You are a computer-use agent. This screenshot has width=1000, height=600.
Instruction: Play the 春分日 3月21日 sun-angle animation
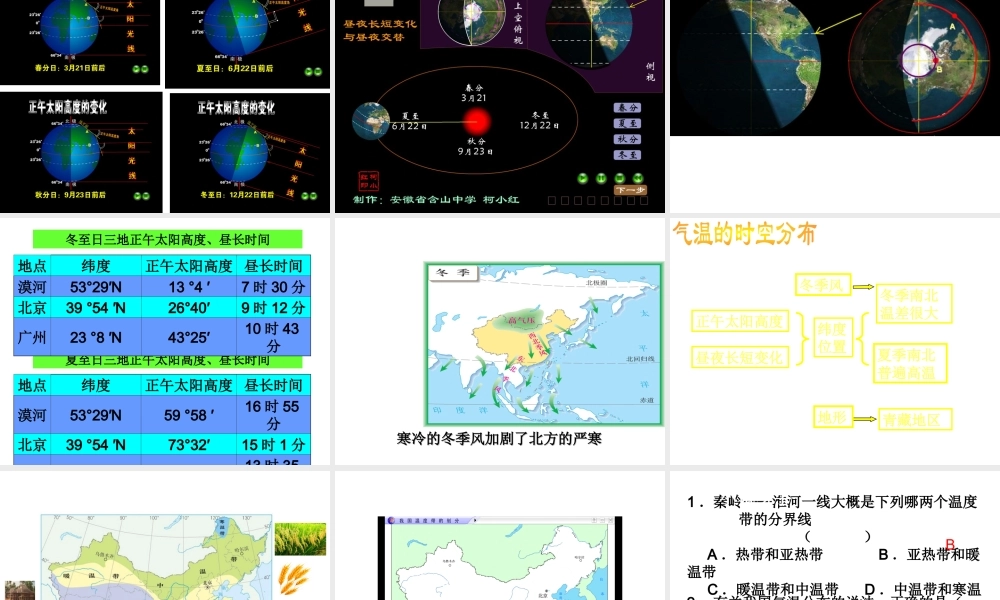coord(136,69)
